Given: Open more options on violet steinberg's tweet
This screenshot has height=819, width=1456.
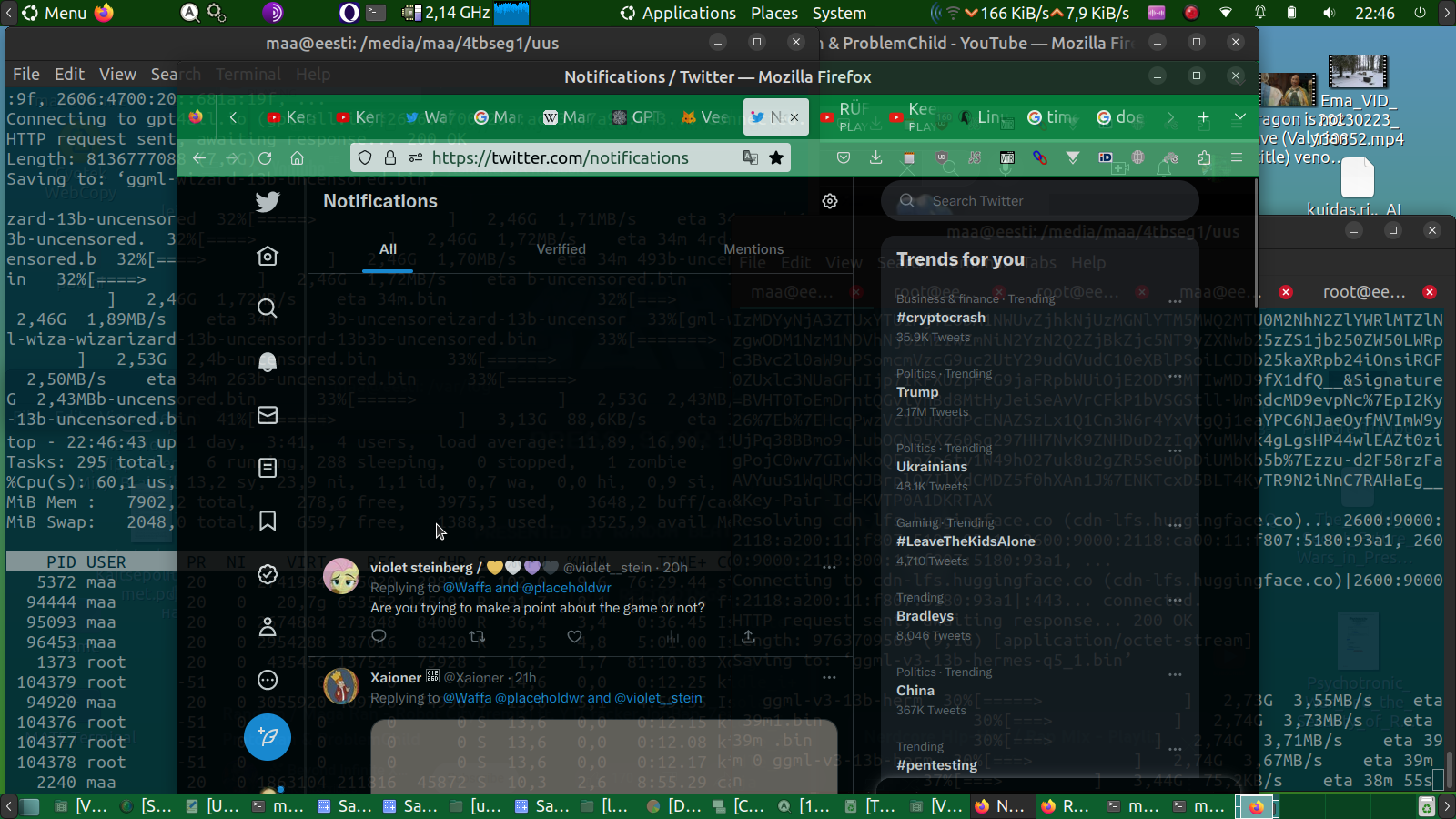Looking at the screenshot, I should [829, 567].
